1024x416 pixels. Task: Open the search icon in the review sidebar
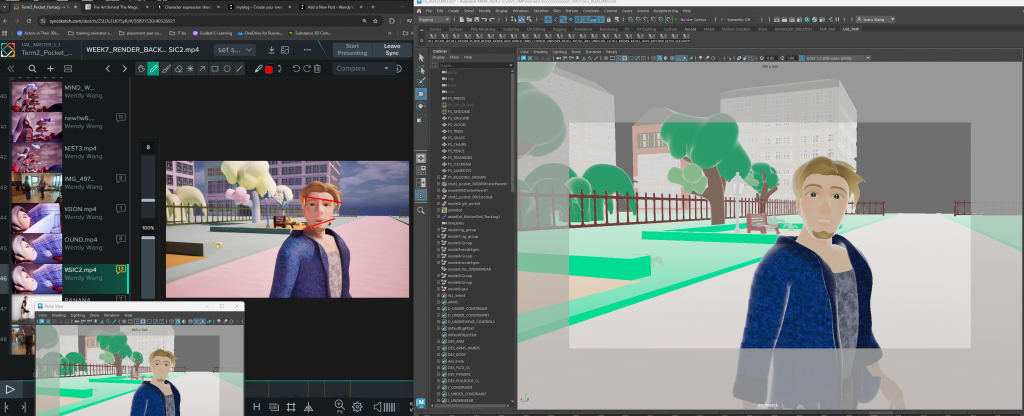pyautogui.click(x=33, y=69)
